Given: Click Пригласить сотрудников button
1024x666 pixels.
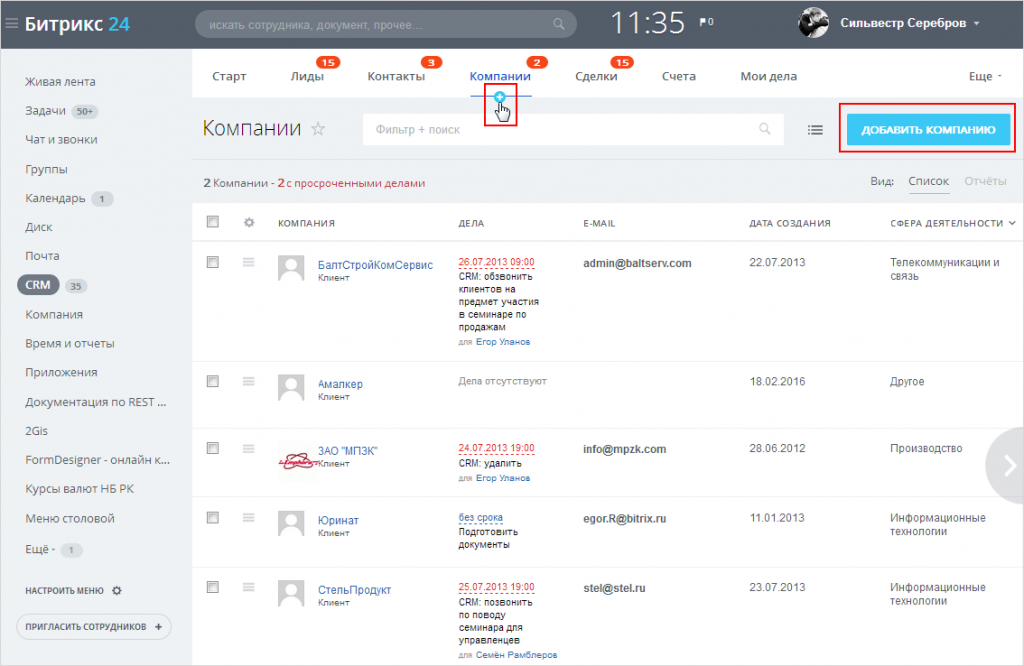Looking at the screenshot, I should (x=93, y=627).
